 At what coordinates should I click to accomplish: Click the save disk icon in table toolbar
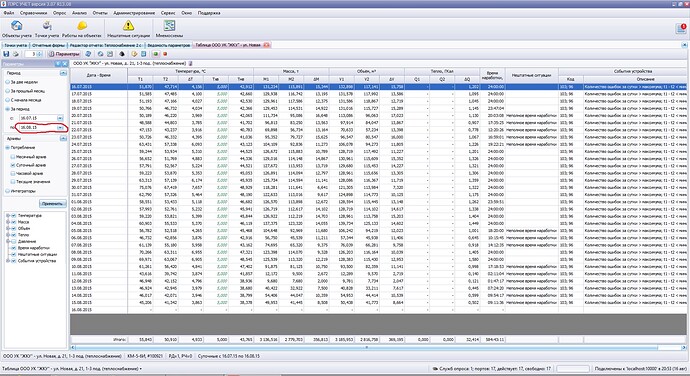tap(6, 54)
